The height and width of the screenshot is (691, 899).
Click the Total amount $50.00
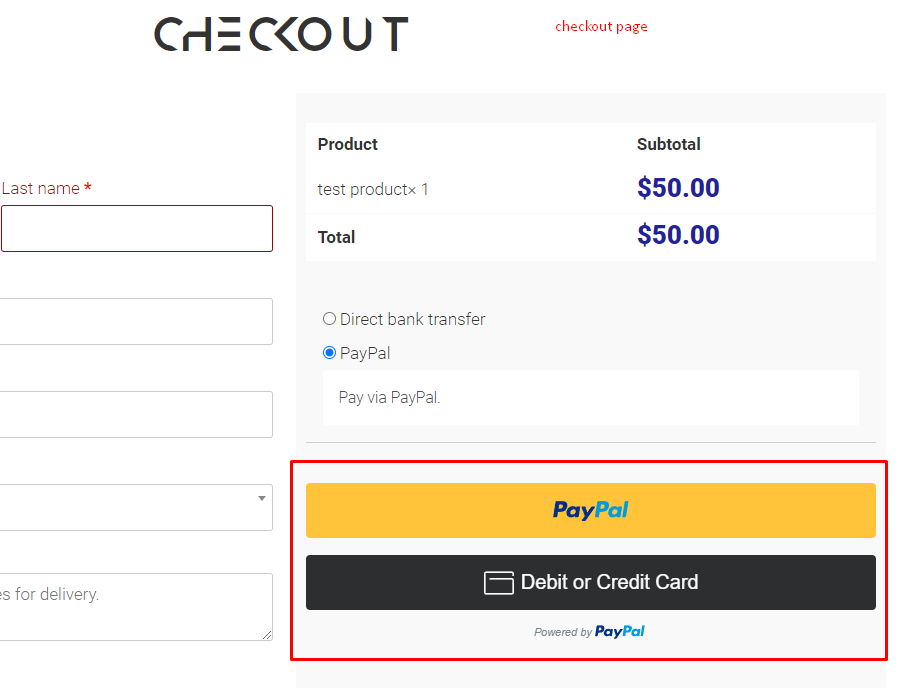click(x=678, y=235)
